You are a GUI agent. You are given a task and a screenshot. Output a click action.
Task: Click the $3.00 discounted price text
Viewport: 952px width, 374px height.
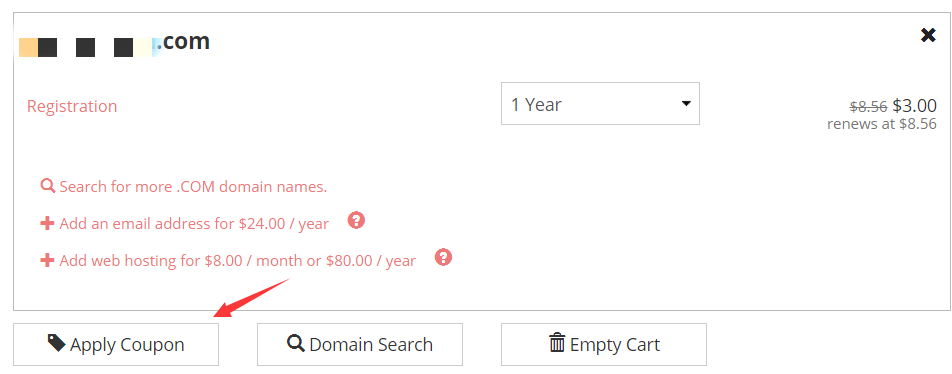pos(914,106)
